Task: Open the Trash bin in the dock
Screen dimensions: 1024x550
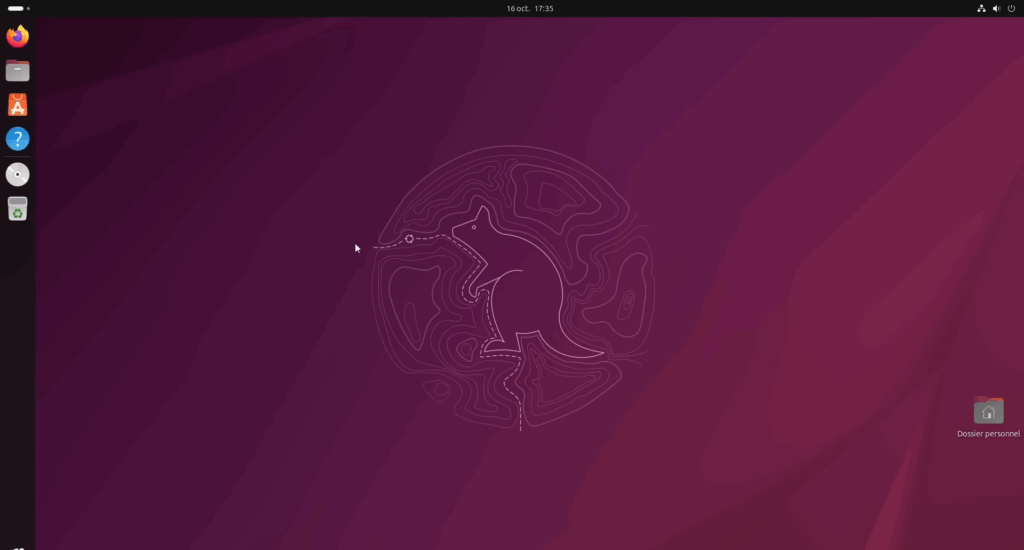Action: click(17, 209)
